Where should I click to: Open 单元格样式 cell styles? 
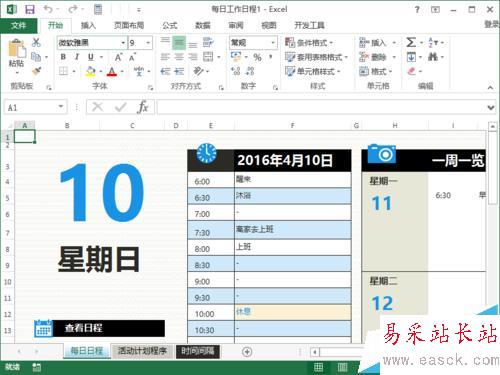pos(312,71)
